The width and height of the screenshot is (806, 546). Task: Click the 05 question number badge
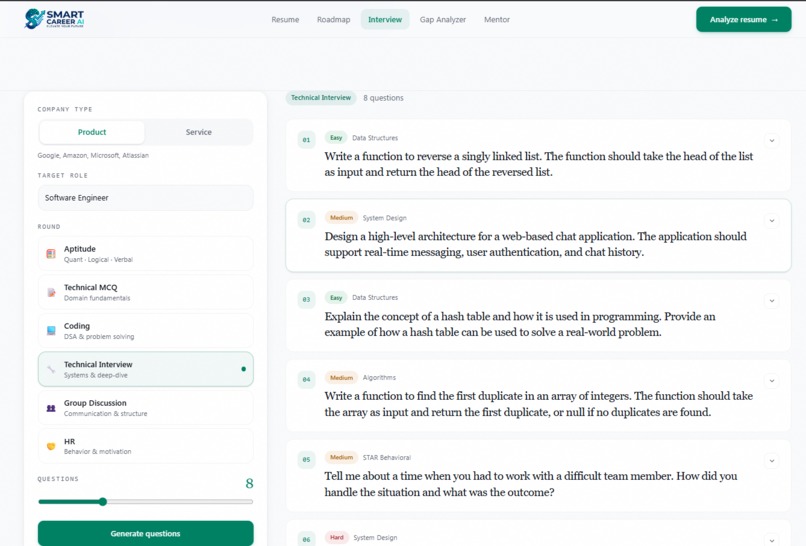point(306,460)
